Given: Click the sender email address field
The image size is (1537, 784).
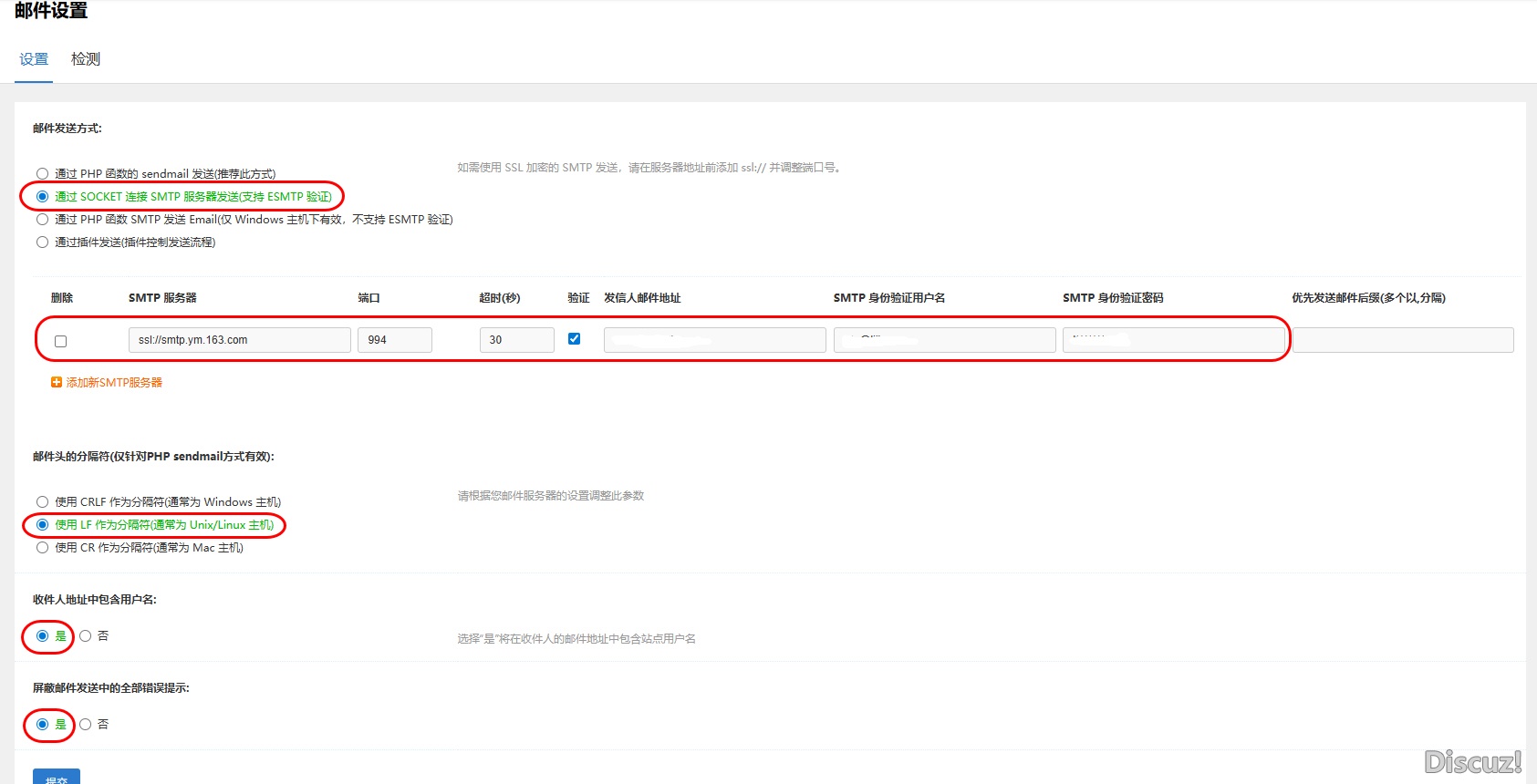Looking at the screenshot, I should tap(714, 340).
